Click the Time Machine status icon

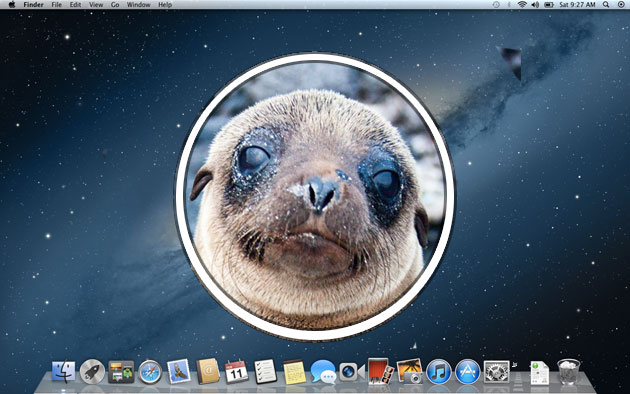pyautogui.click(x=496, y=4)
